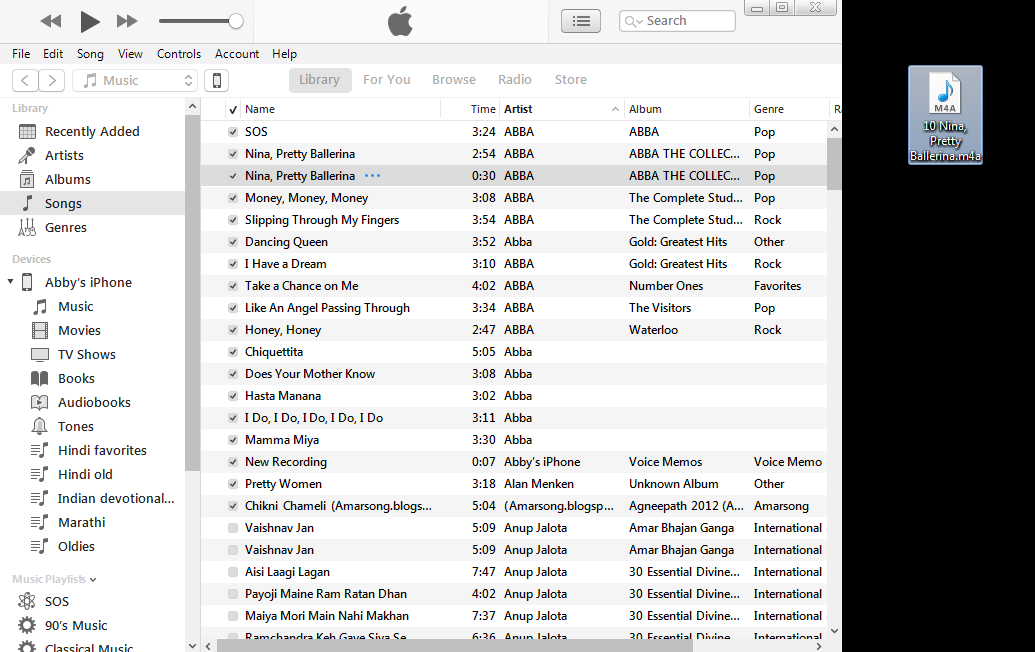Screen dimensions: 1035x652
Task: Sort songs by the Genre column header
Action: click(x=789, y=110)
